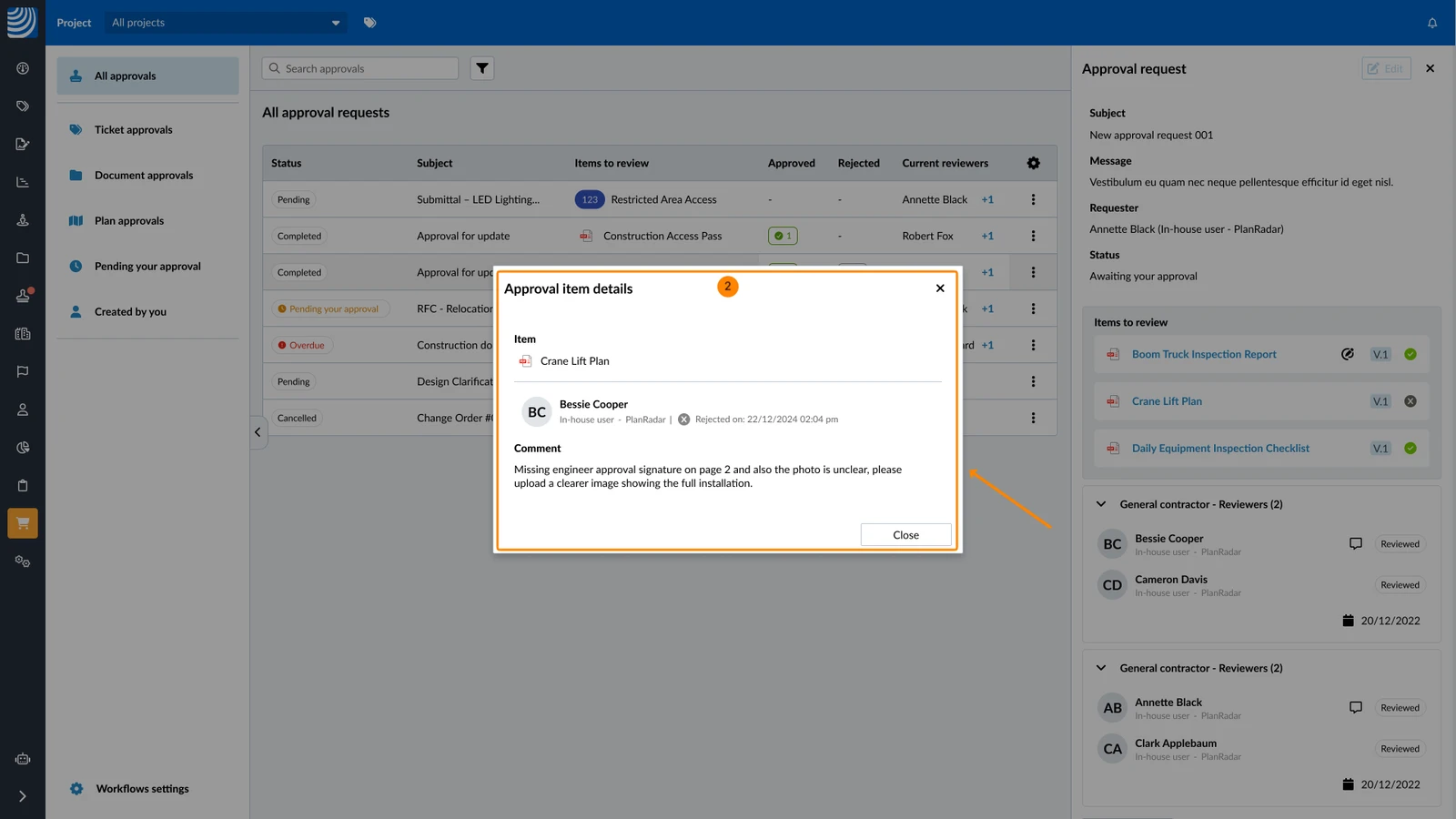Open the flag icon in the left rail
The height and width of the screenshot is (819, 1456).
click(23, 371)
